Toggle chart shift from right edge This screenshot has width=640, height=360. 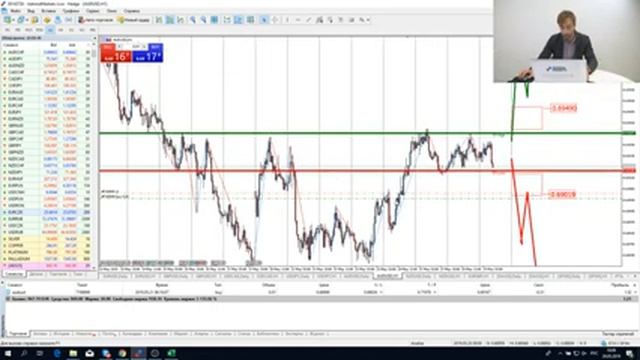[238, 20]
